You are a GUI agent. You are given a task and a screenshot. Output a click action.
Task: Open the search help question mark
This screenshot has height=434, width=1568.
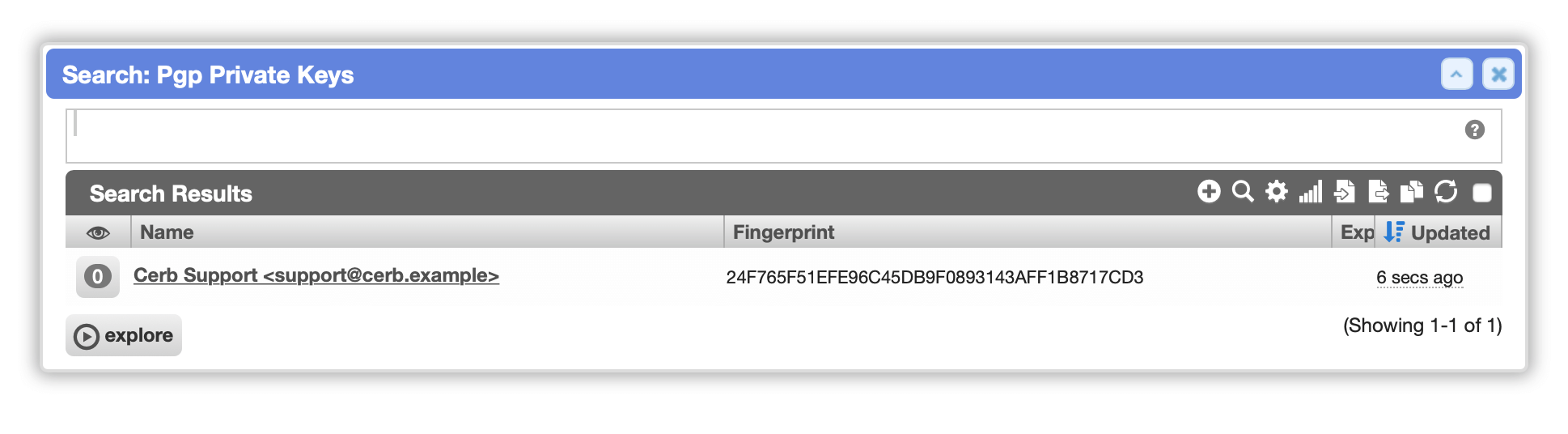tap(1475, 130)
